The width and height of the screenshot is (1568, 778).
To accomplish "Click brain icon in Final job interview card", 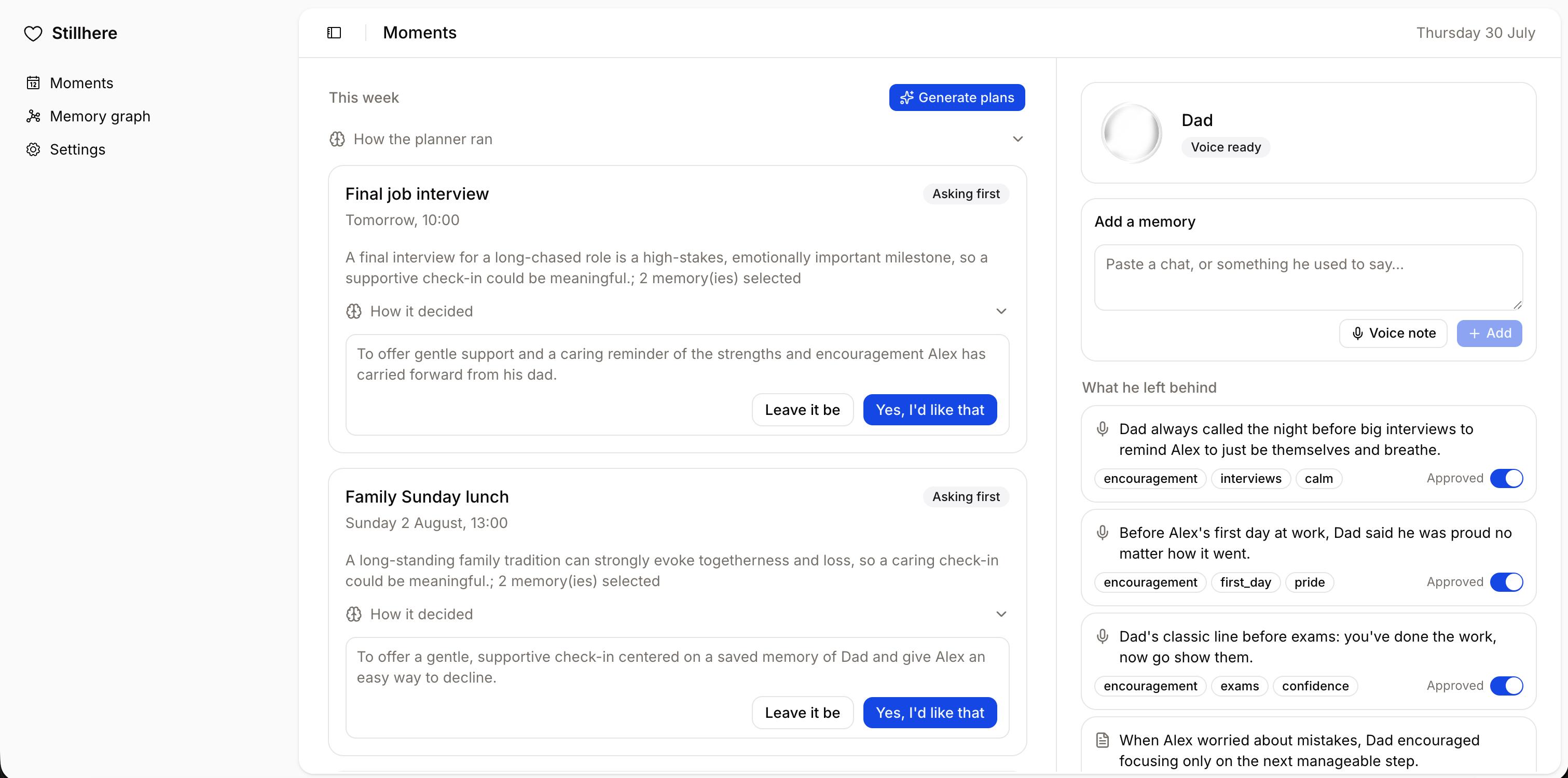I will coord(354,311).
